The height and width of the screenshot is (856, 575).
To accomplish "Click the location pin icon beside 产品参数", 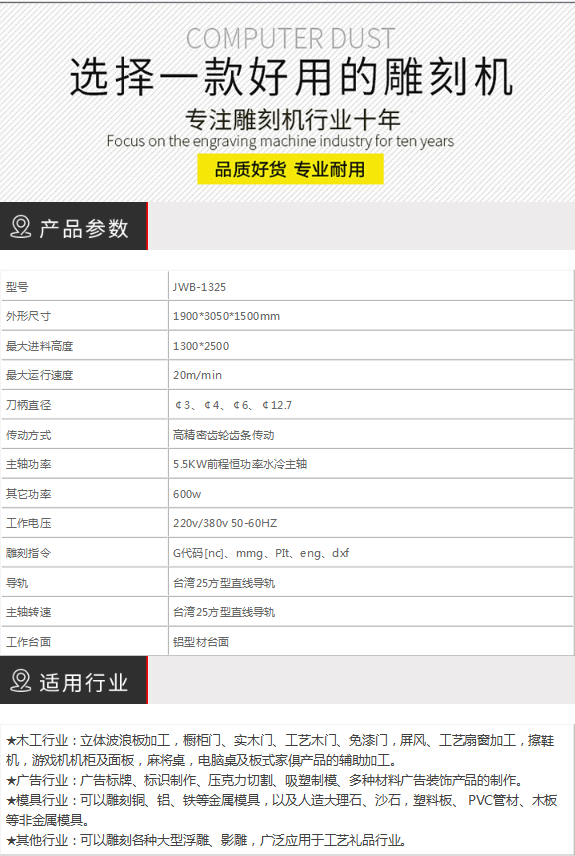I will coord(21,227).
